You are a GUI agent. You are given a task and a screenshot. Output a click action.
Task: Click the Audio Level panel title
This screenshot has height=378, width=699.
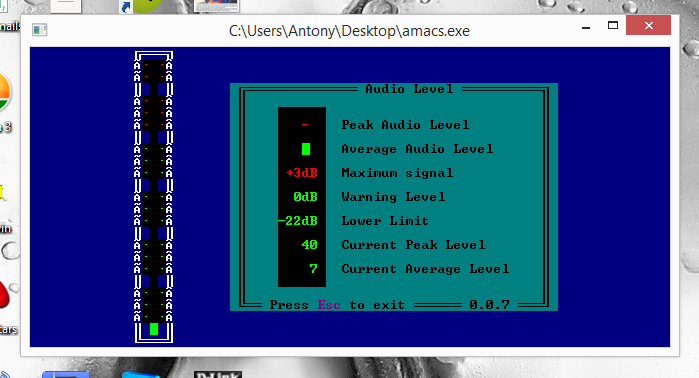409,89
